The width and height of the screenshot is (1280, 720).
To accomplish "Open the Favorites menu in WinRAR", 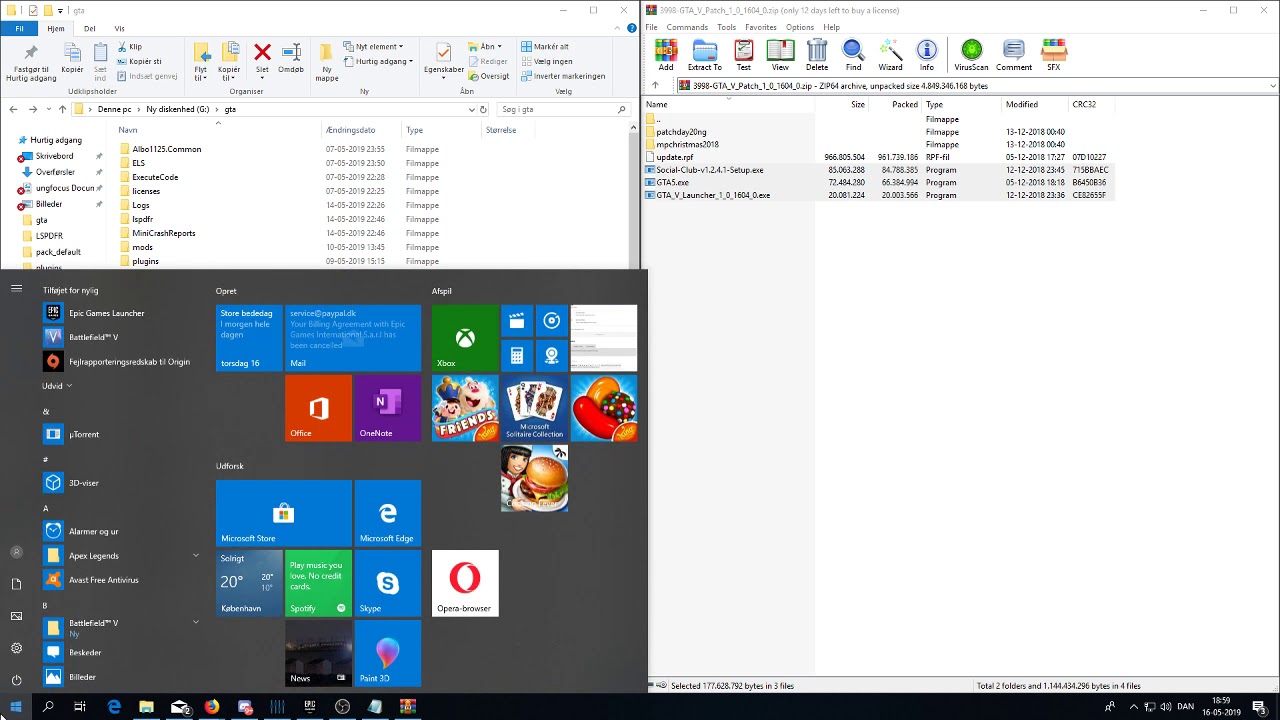I will [x=760, y=27].
